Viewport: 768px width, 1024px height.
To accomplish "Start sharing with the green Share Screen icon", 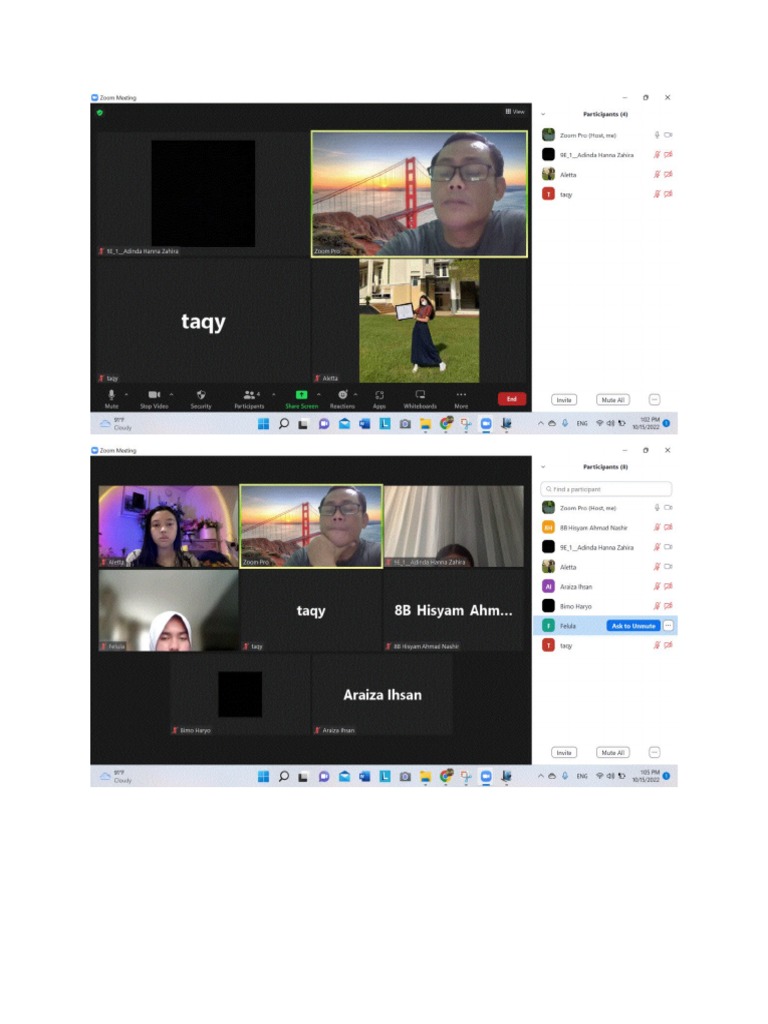I will point(301,399).
